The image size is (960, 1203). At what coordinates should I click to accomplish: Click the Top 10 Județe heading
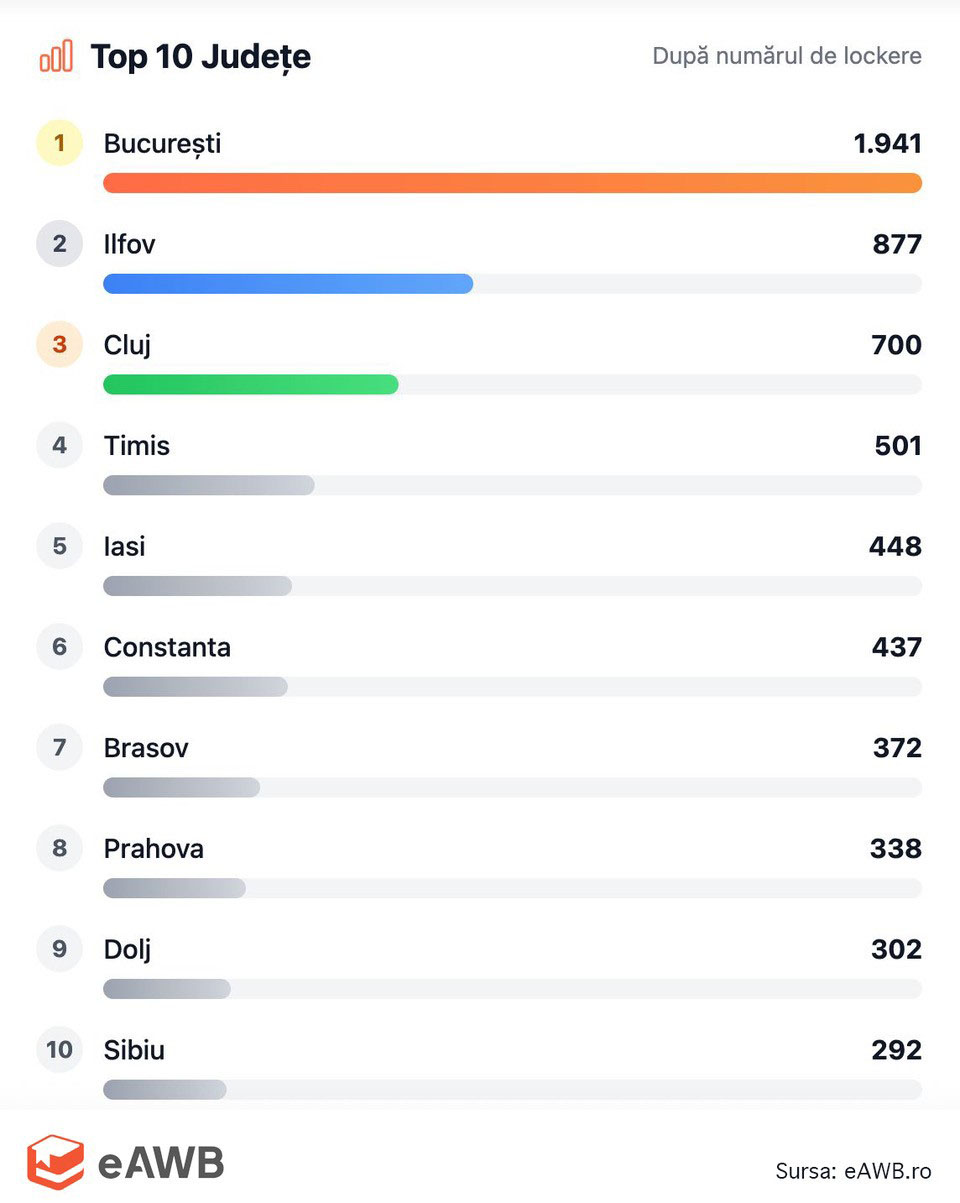click(200, 57)
